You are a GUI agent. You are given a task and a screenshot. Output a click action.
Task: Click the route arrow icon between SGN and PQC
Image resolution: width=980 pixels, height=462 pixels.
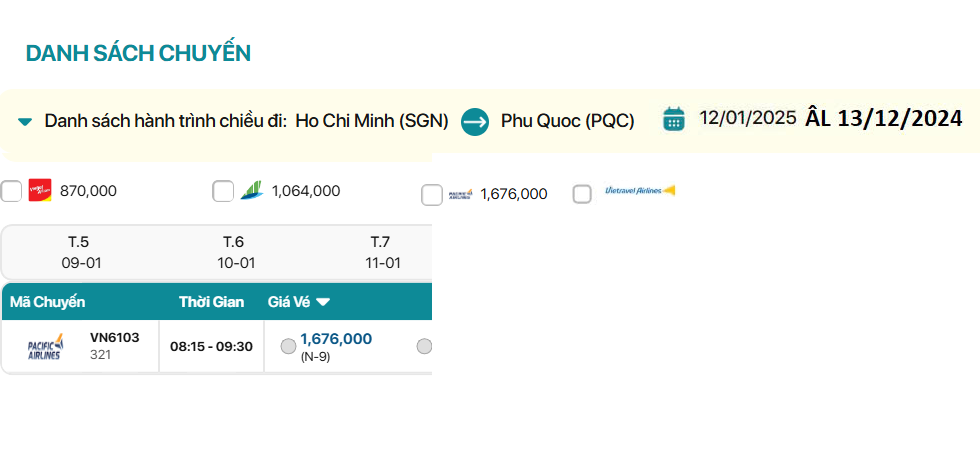(474, 122)
